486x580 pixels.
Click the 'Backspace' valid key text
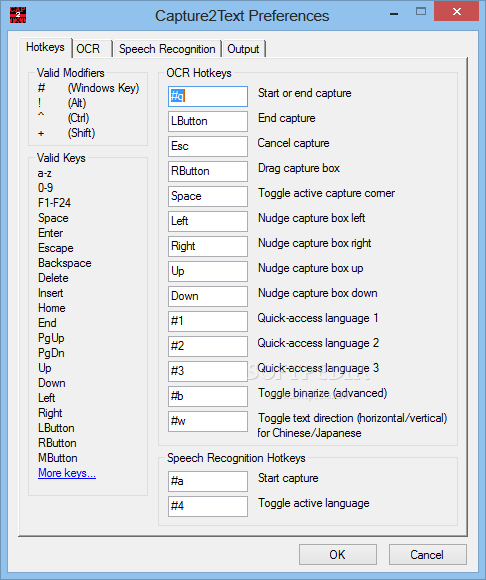pyautogui.click(x=65, y=263)
